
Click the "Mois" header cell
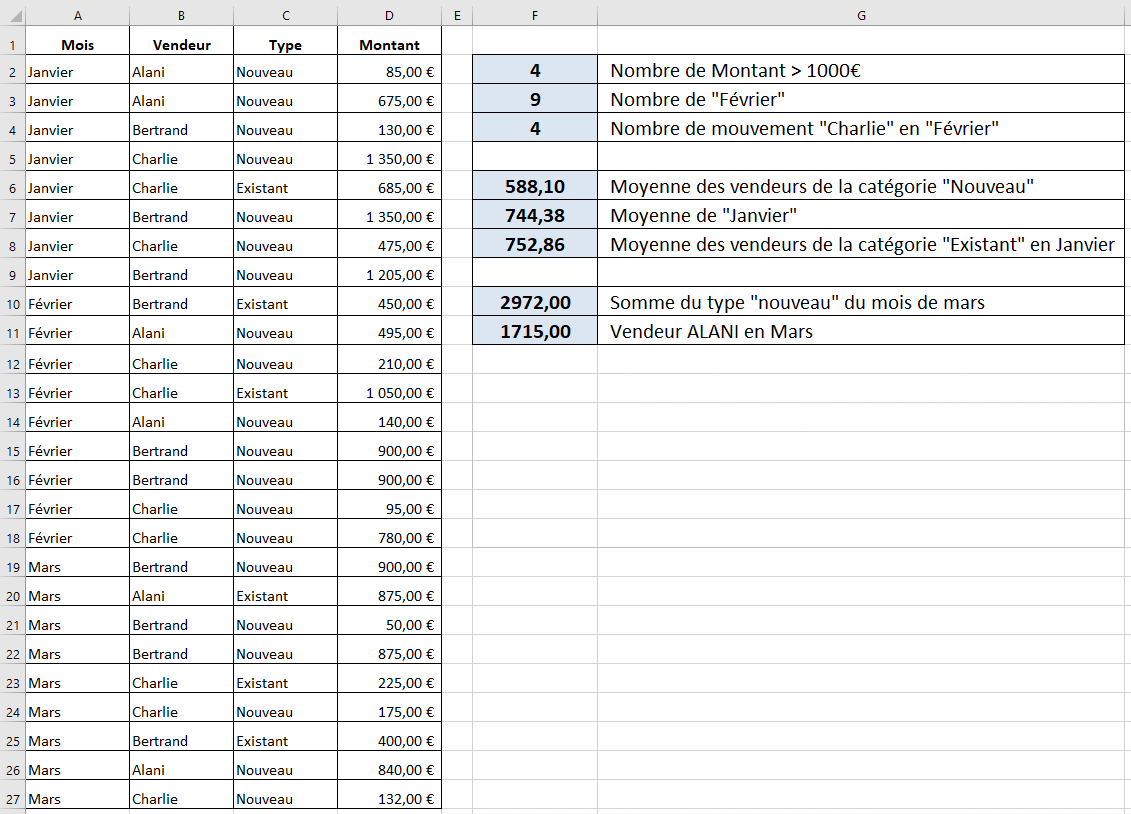[77, 45]
